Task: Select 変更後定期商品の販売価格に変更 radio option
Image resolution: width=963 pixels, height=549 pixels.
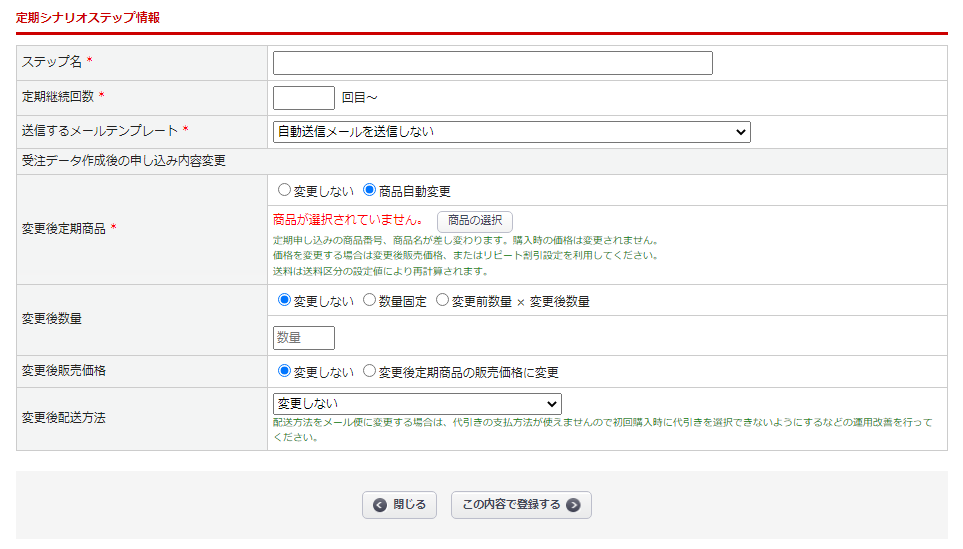Action: [369, 371]
